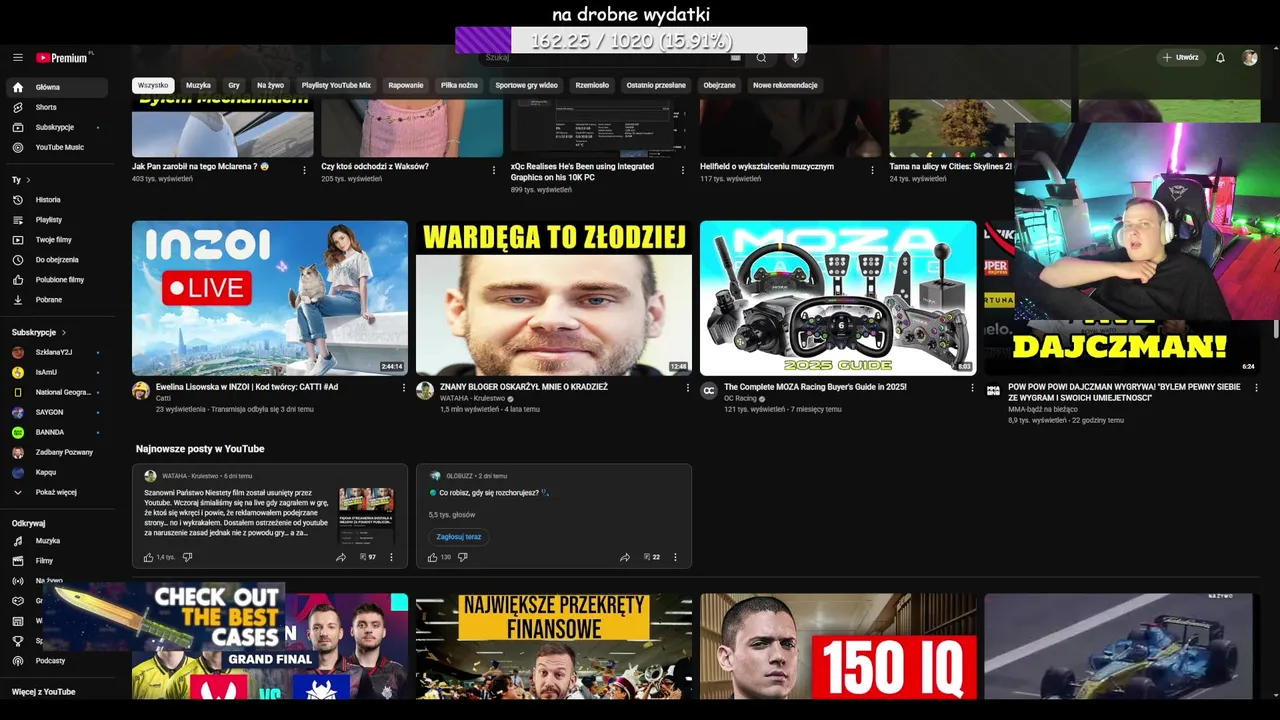The height and width of the screenshot is (720, 1280).
Task: Open WARDĘGA TO ZŁODZIEJ thumbnail
Action: click(x=554, y=298)
